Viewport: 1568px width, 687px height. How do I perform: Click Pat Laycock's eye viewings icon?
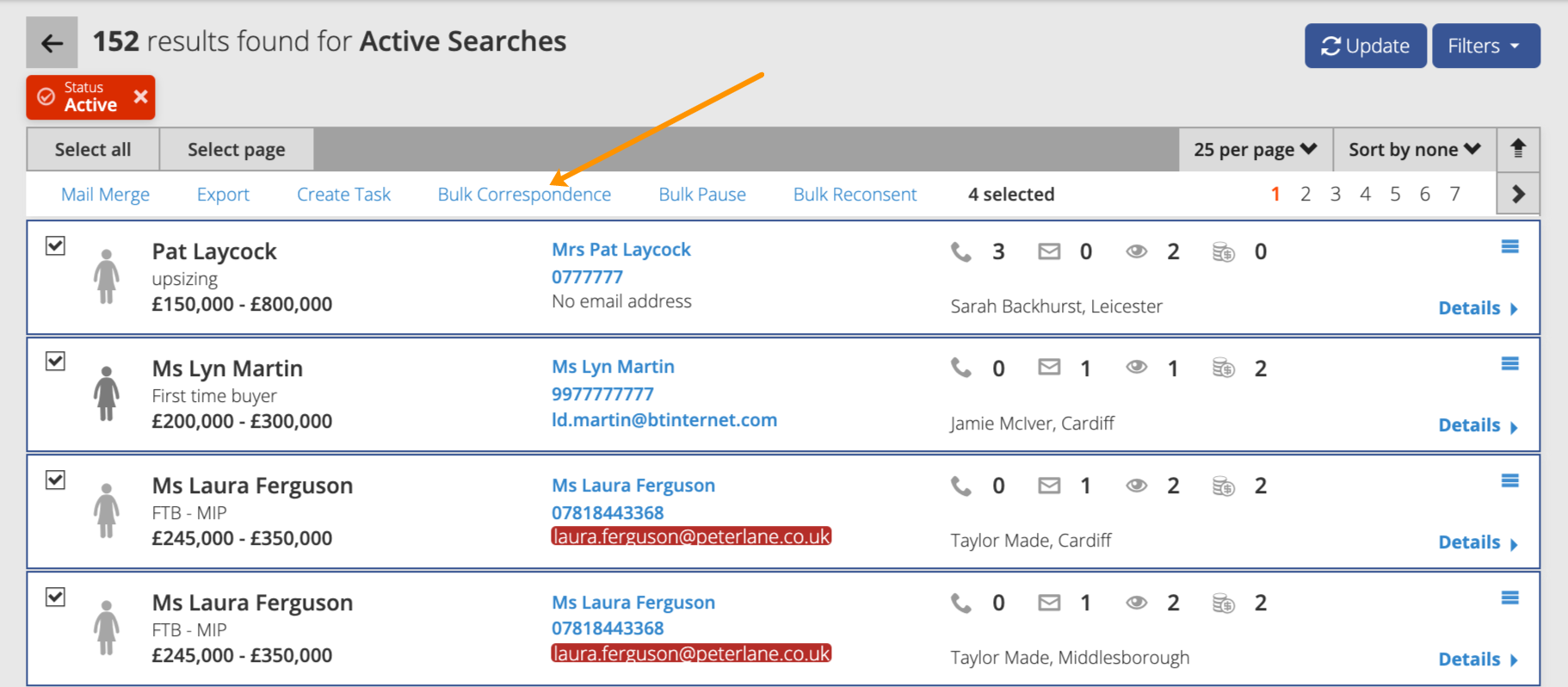pos(1137,251)
